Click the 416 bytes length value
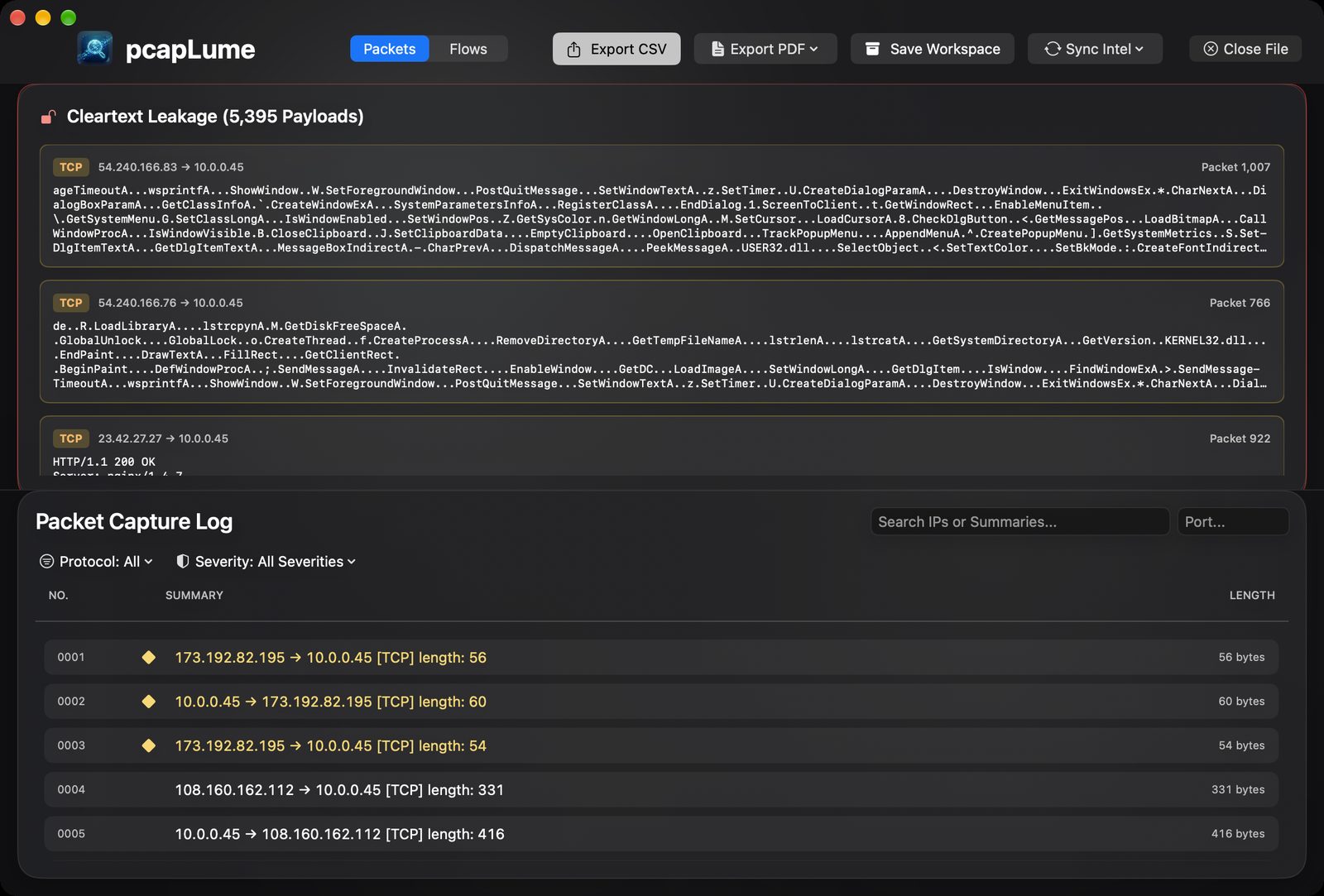 point(1238,834)
